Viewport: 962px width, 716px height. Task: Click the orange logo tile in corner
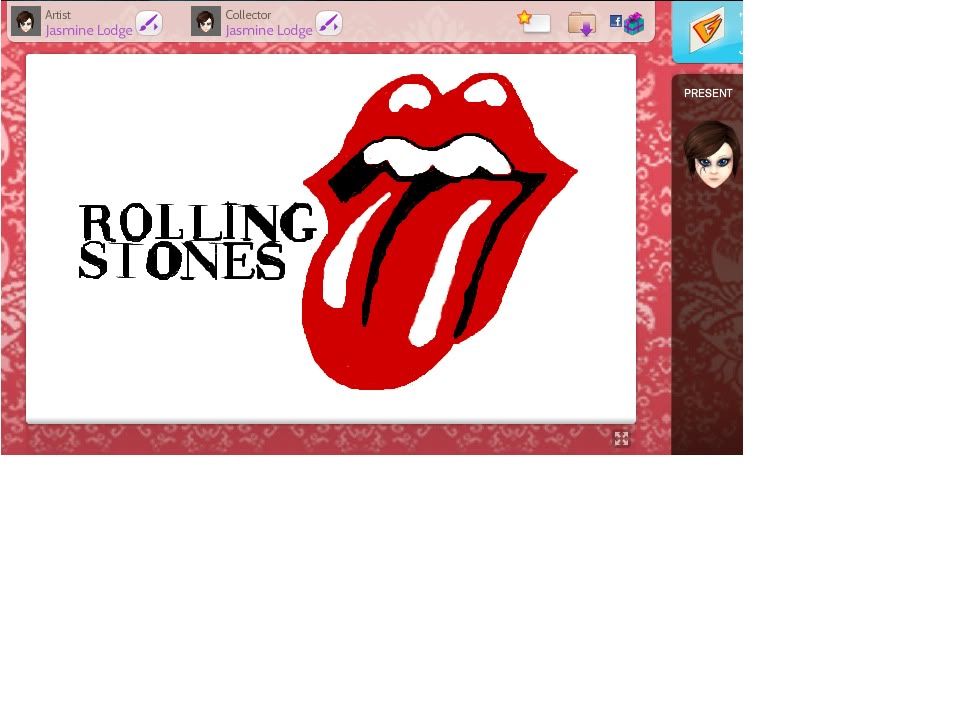(x=707, y=29)
